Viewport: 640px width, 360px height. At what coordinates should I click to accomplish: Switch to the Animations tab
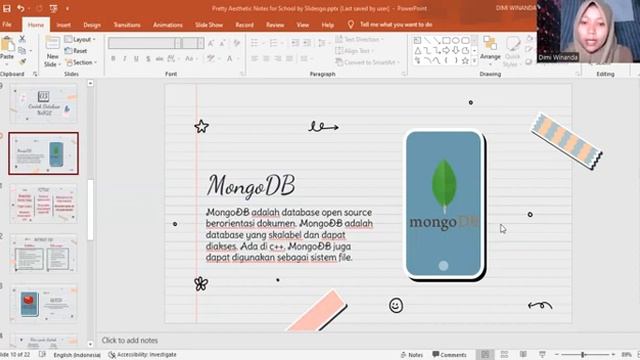pyautogui.click(x=168, y=25)
